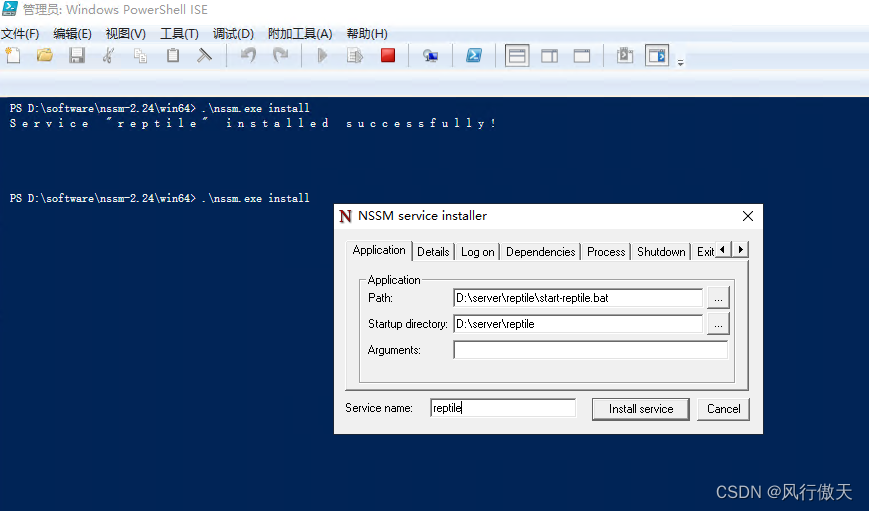Open the 编辑(E) menu
Screen dimensions: 869x511
click(x=73, y=34)
